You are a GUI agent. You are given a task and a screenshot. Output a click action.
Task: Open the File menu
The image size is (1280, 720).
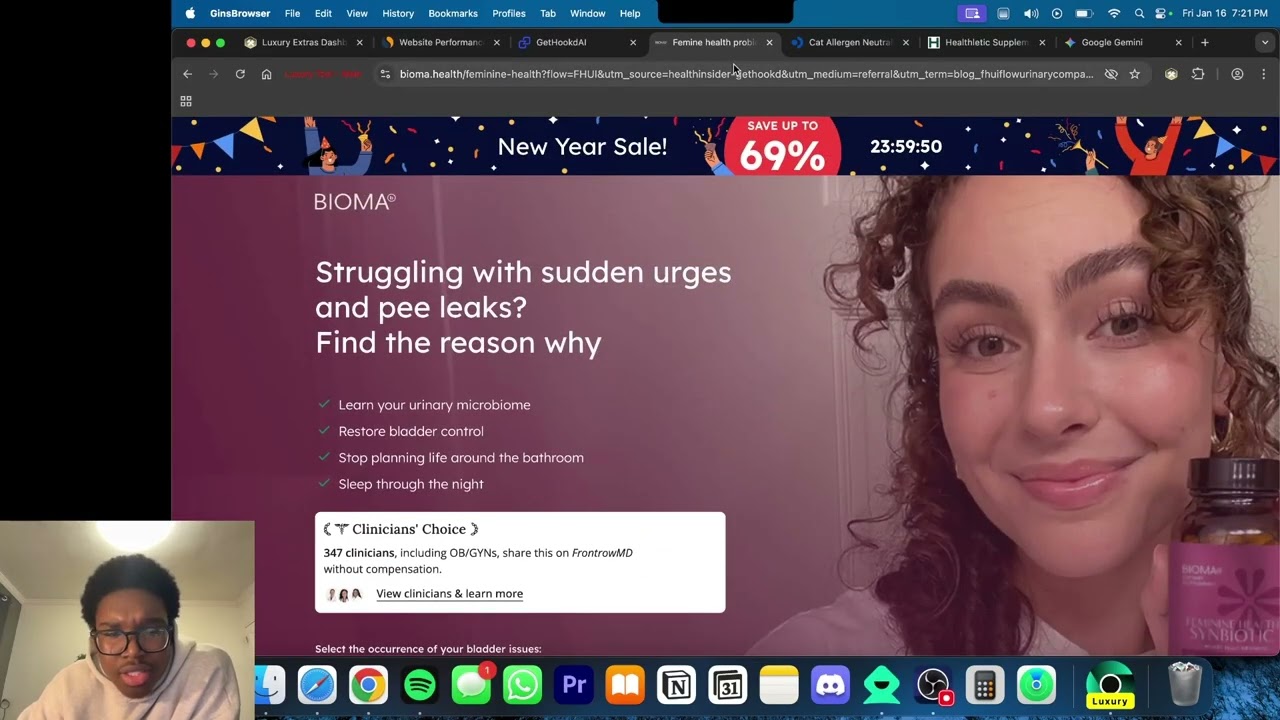coord(292,14)
